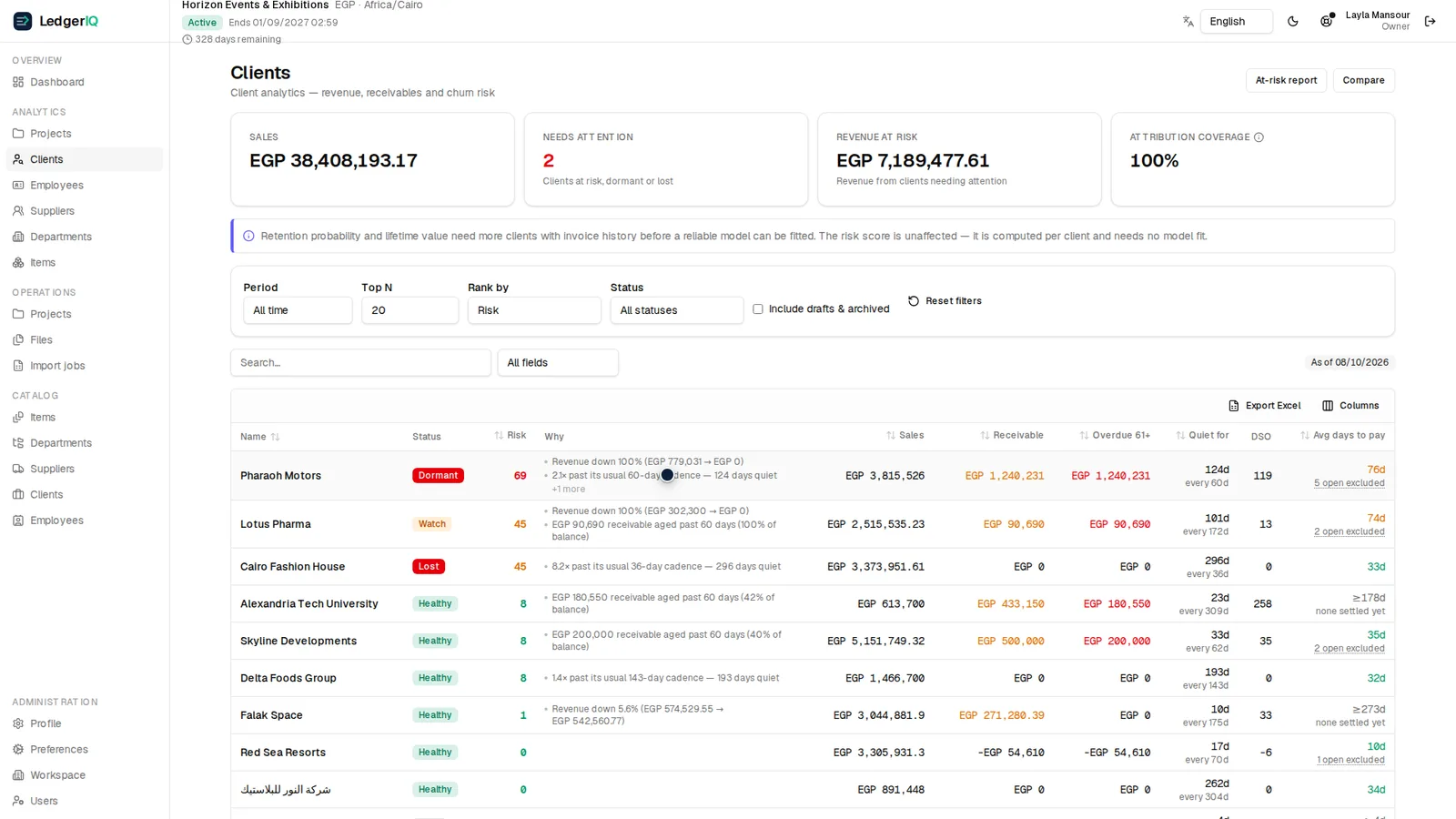Sort by Name column arrows icon
This screenshot has height=819, width=1456.
(x=275, y=437)
